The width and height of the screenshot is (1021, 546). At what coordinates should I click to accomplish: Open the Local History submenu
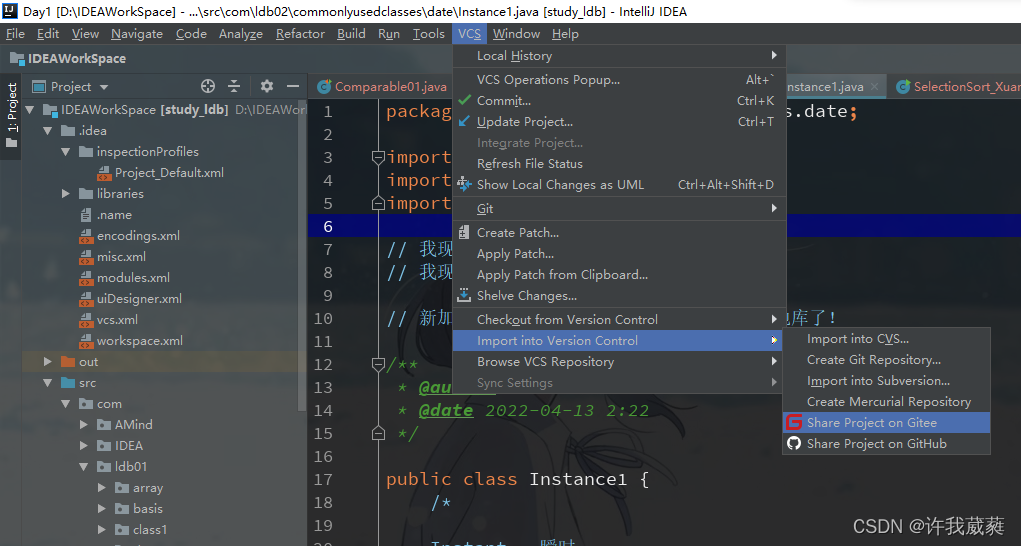[619, 56]
